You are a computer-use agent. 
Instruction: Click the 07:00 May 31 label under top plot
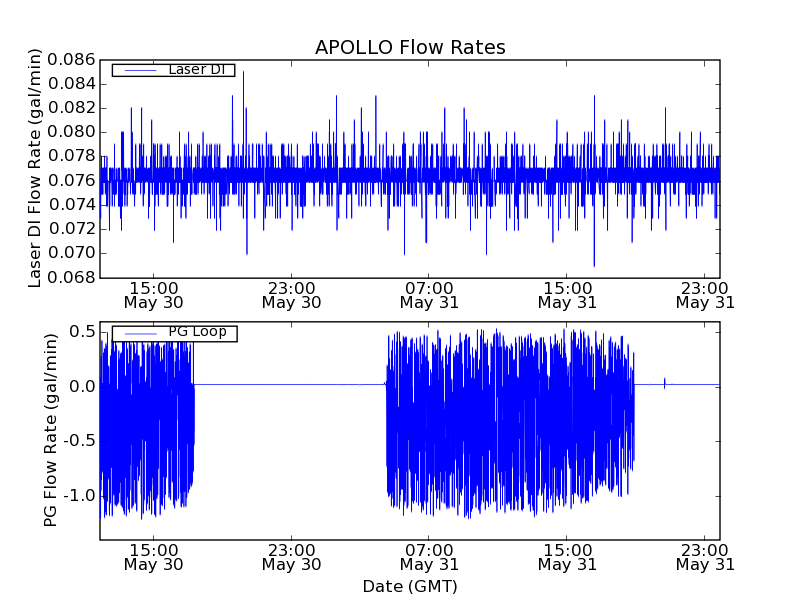pos(429,294)
